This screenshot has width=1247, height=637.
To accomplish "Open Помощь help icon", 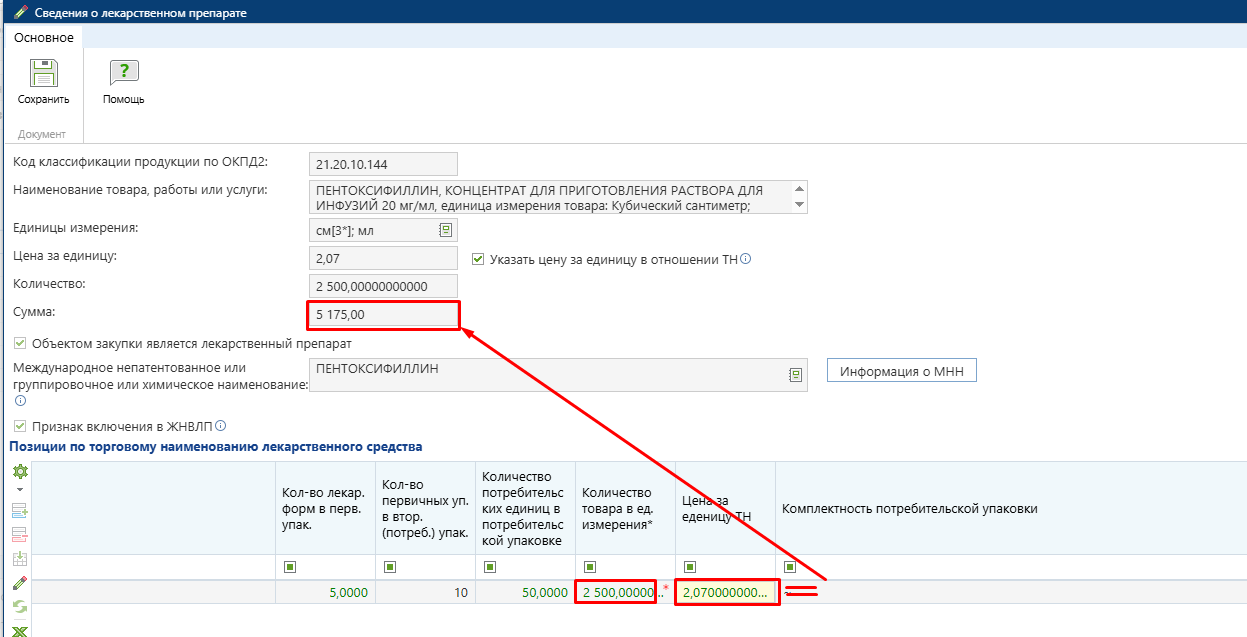I will pyautogui.click(x=124, y=74).
